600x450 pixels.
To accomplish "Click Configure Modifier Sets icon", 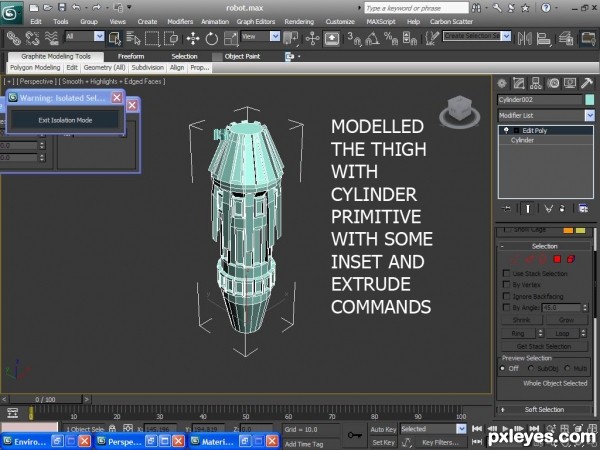I will [x=583, y=209].
